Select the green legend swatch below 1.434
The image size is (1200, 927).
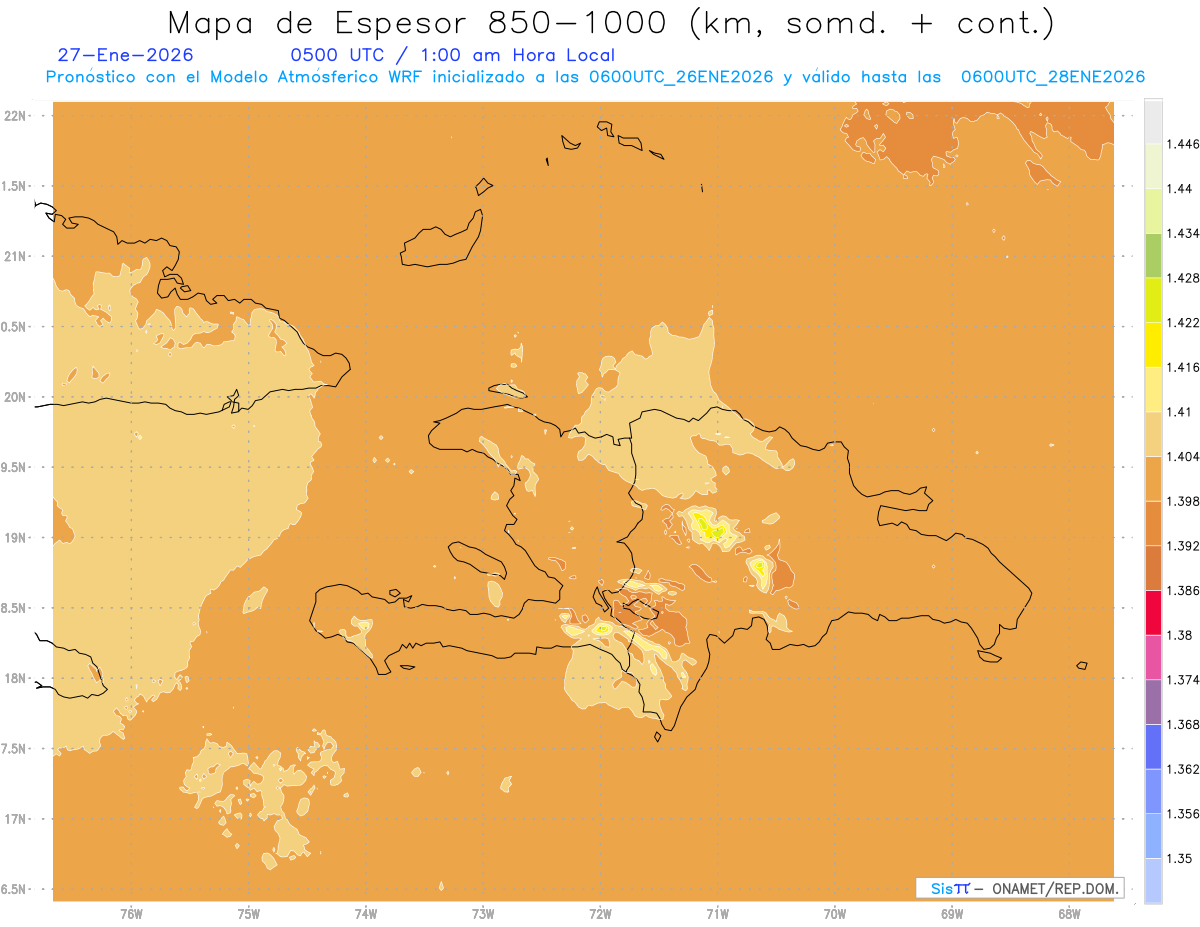click(1153, 255)
